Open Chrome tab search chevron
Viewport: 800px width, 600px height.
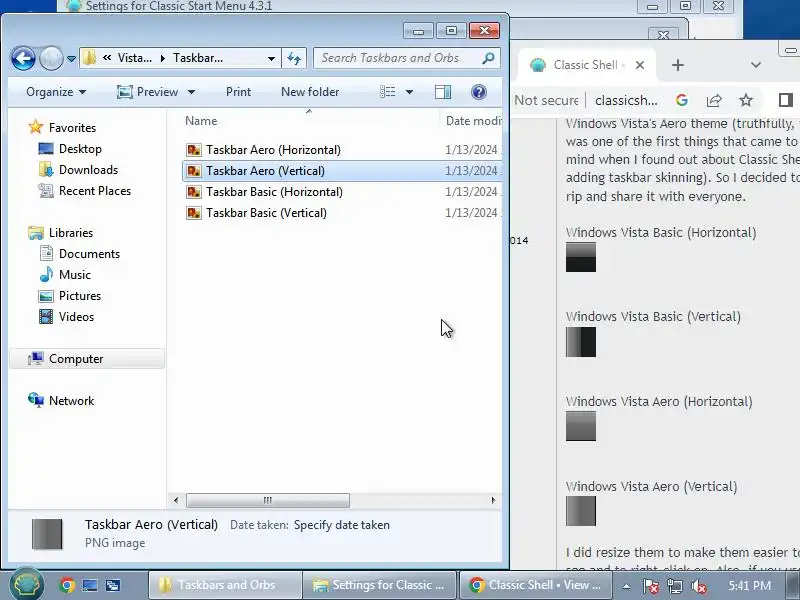[x=756, y=65]
